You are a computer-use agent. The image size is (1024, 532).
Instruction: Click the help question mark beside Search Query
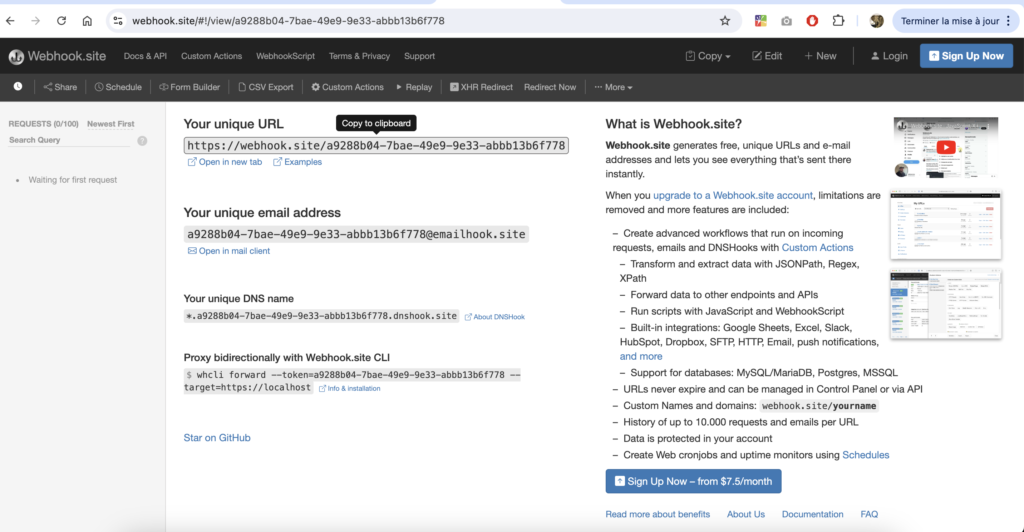(x=142, y=141)
